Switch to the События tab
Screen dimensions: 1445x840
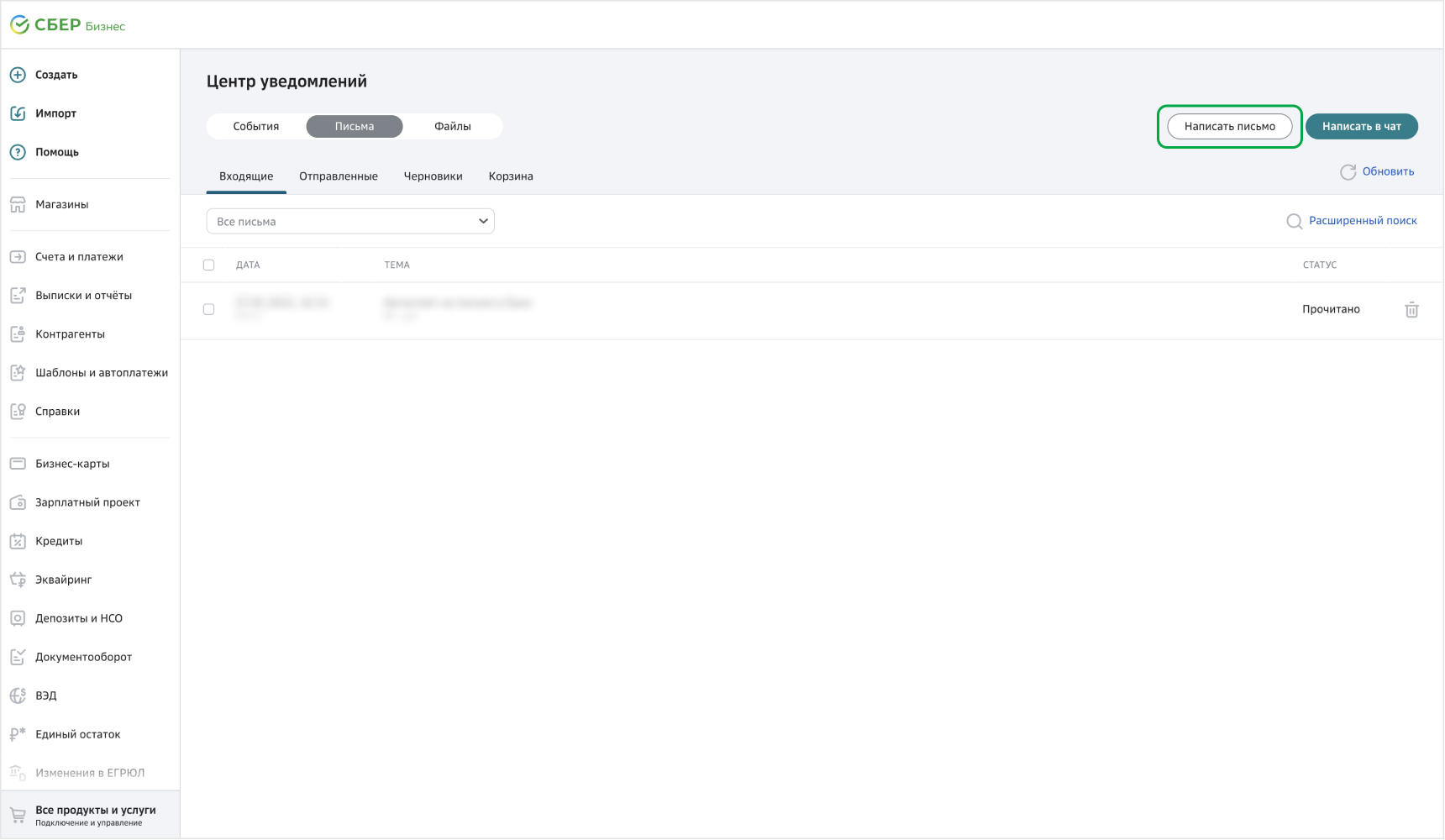(256, 127)
